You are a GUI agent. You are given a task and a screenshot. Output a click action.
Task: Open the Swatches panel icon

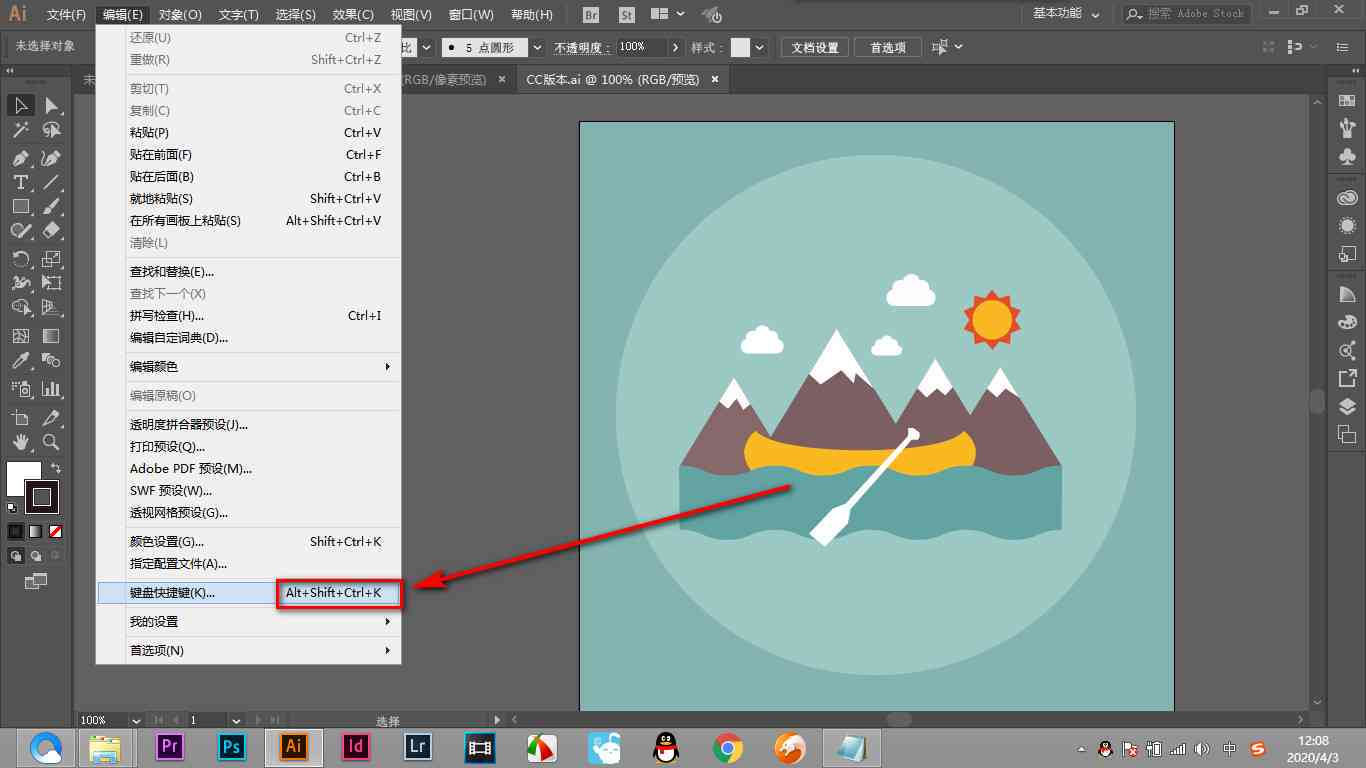(1346, 101)
